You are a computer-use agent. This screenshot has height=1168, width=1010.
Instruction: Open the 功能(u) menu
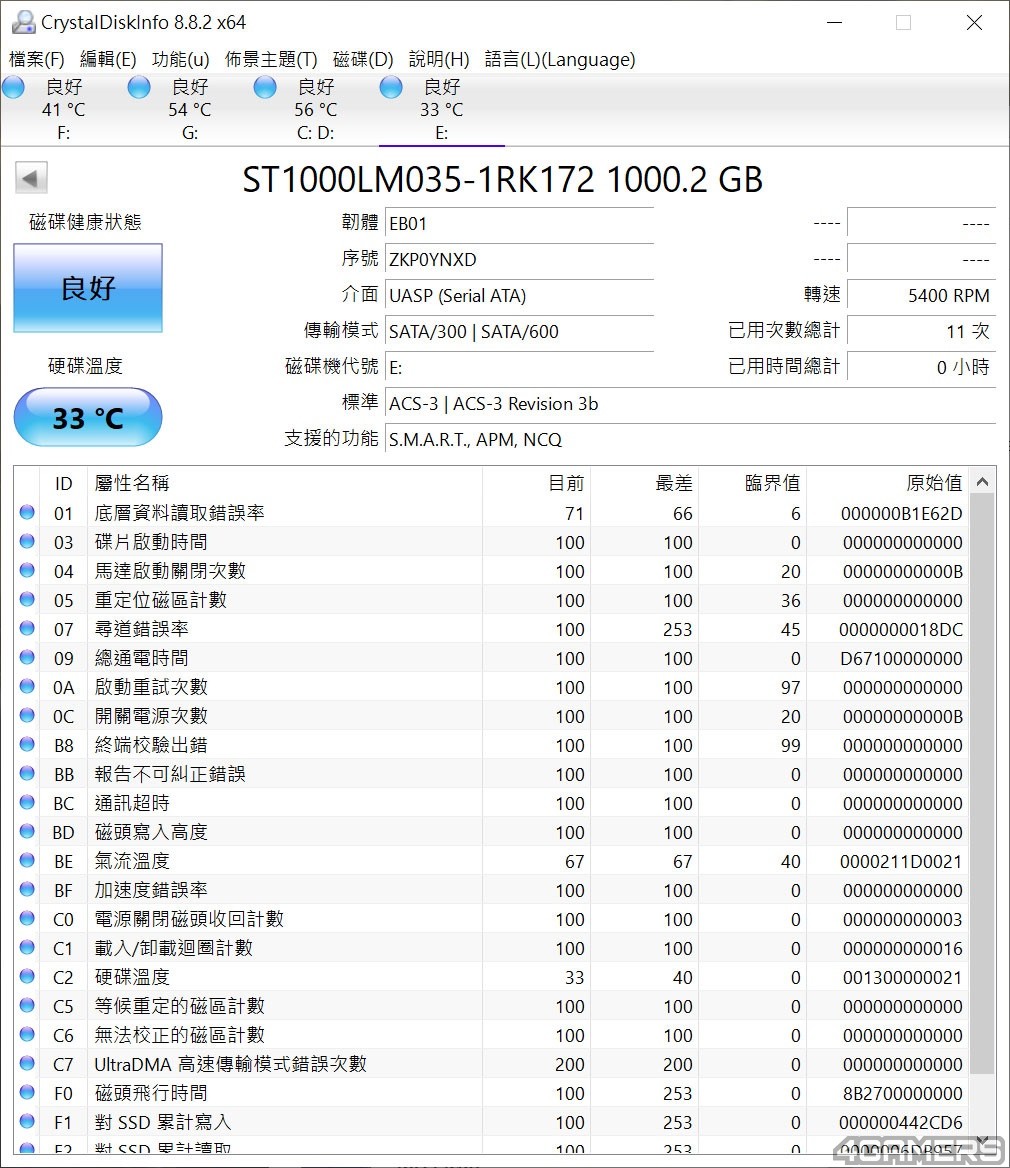[x=180, y=60]
